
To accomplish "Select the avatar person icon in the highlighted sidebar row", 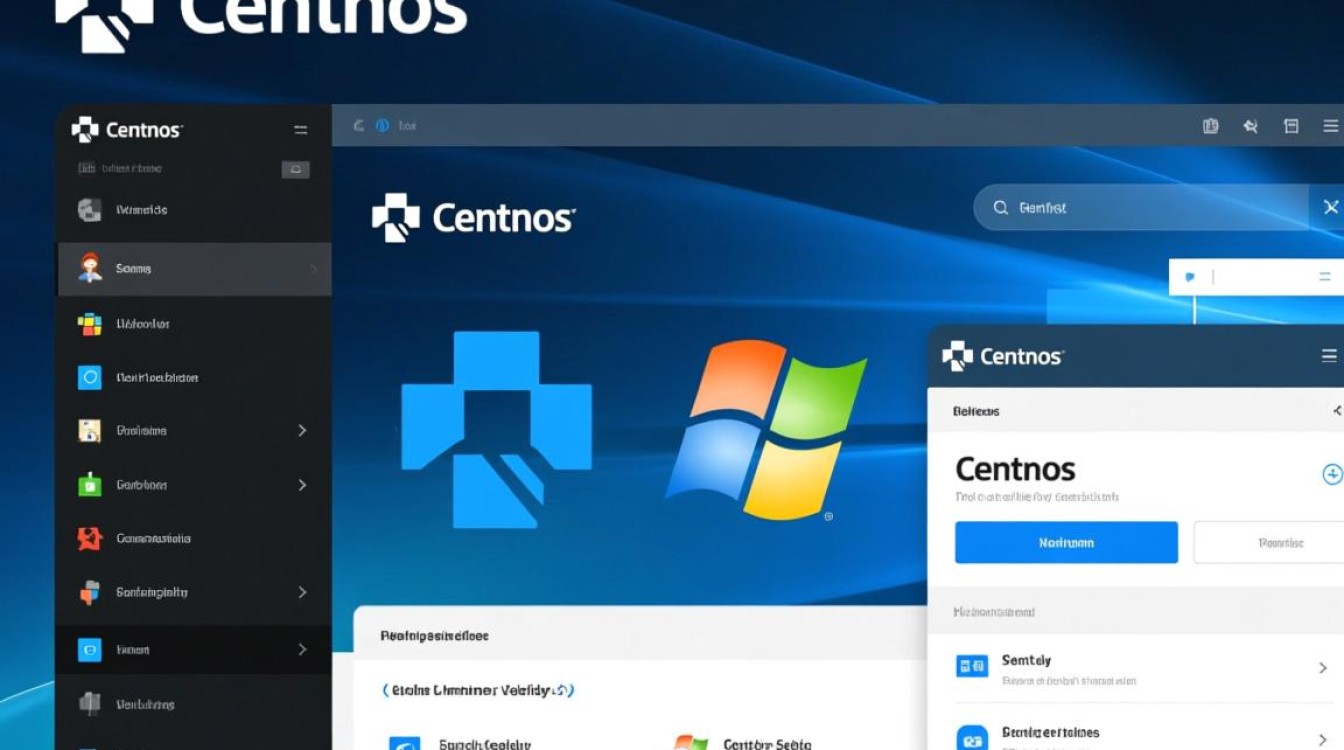I will (x=90, y=268).
